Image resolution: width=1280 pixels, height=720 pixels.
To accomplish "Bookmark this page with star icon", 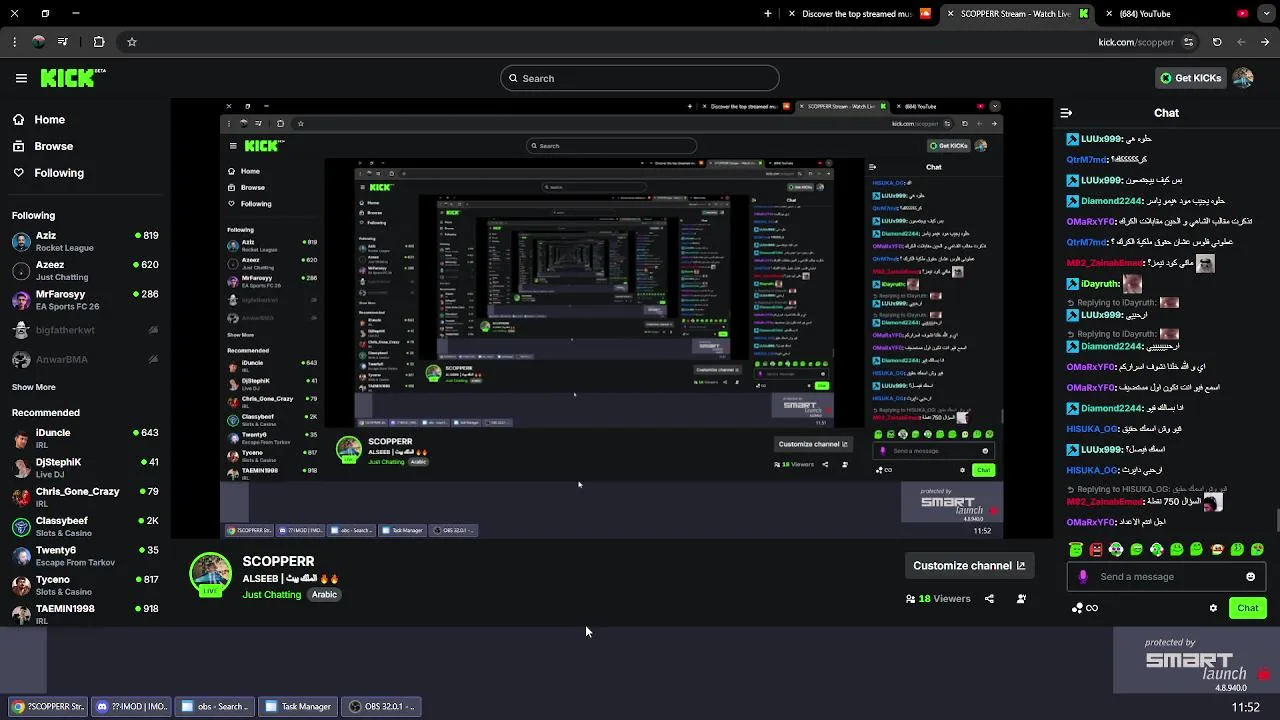I will [x=132, y=42].
